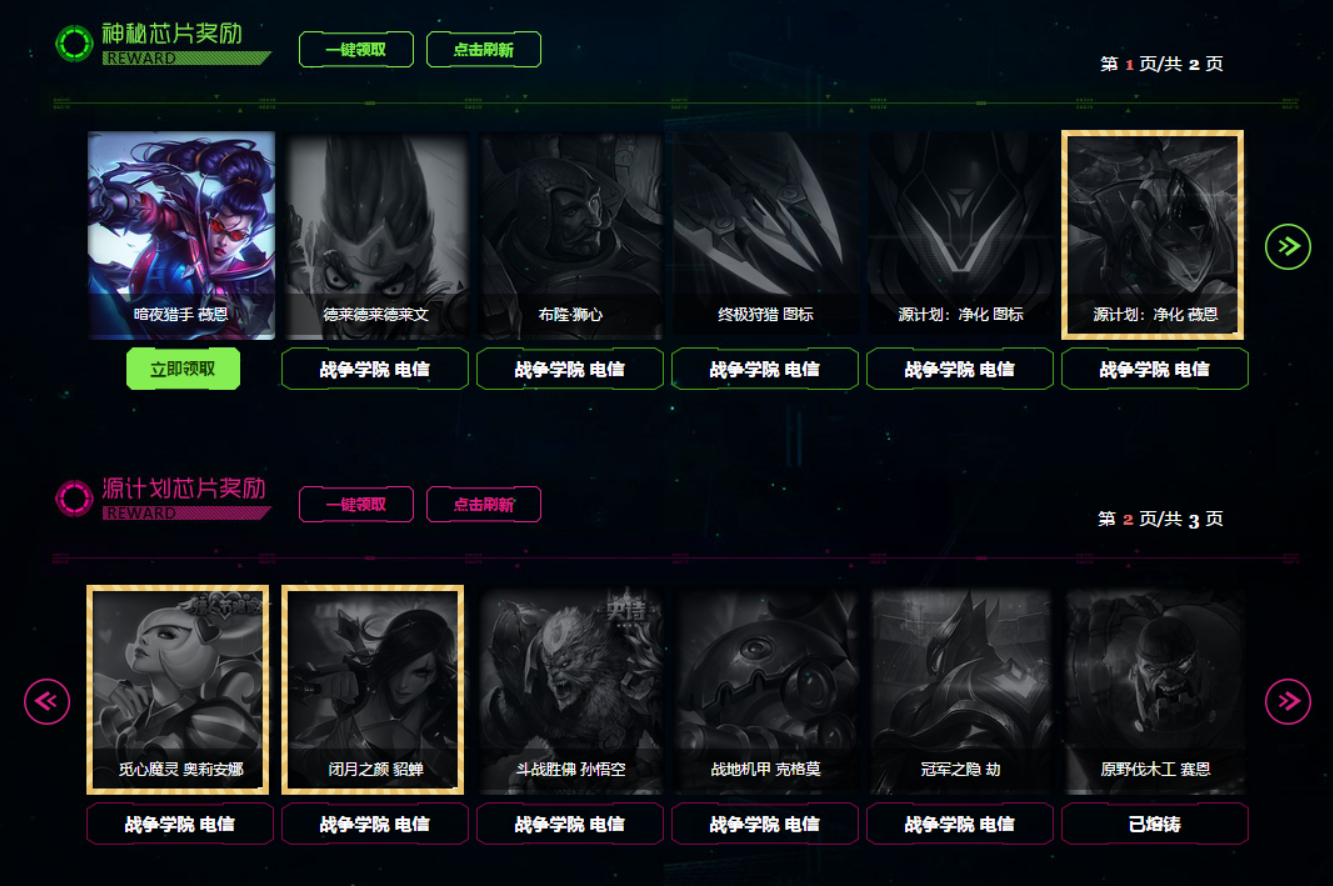Viewport: 1333px width, 886px height.
Task: Open 斗战胜佛 孙悟空 skin card
Action: click(570, 690)
